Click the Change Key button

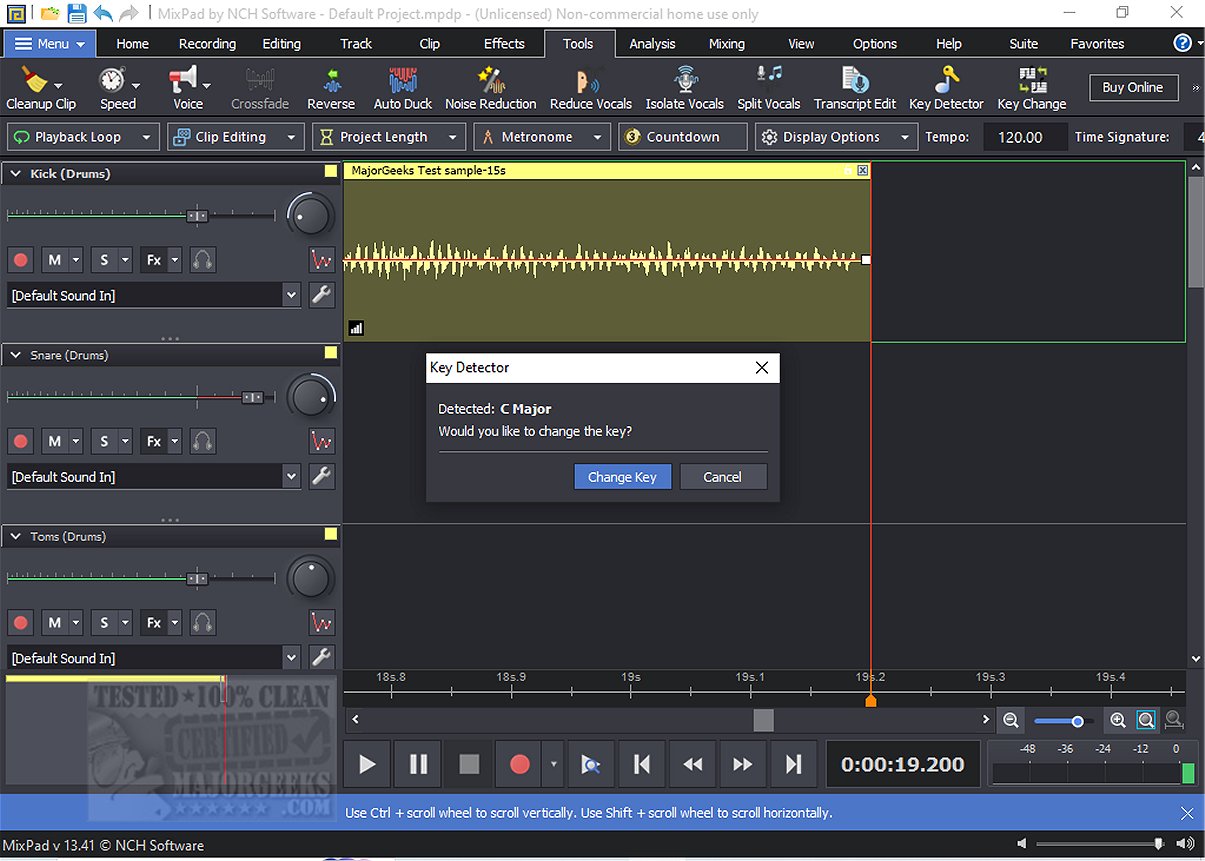(x=622, y=477)
